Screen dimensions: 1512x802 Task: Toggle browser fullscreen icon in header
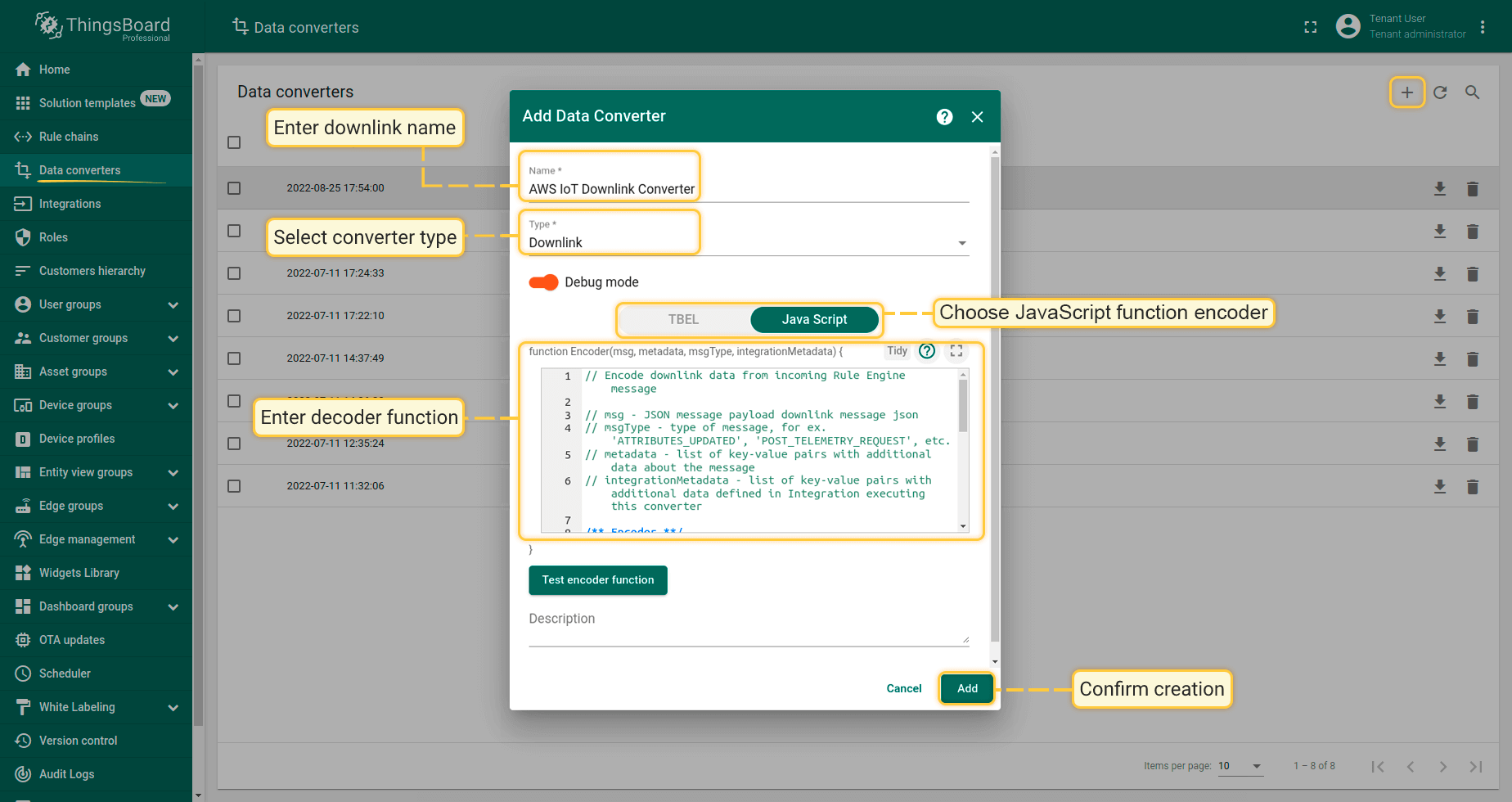pyautogui.click(x=1310, y=27)
